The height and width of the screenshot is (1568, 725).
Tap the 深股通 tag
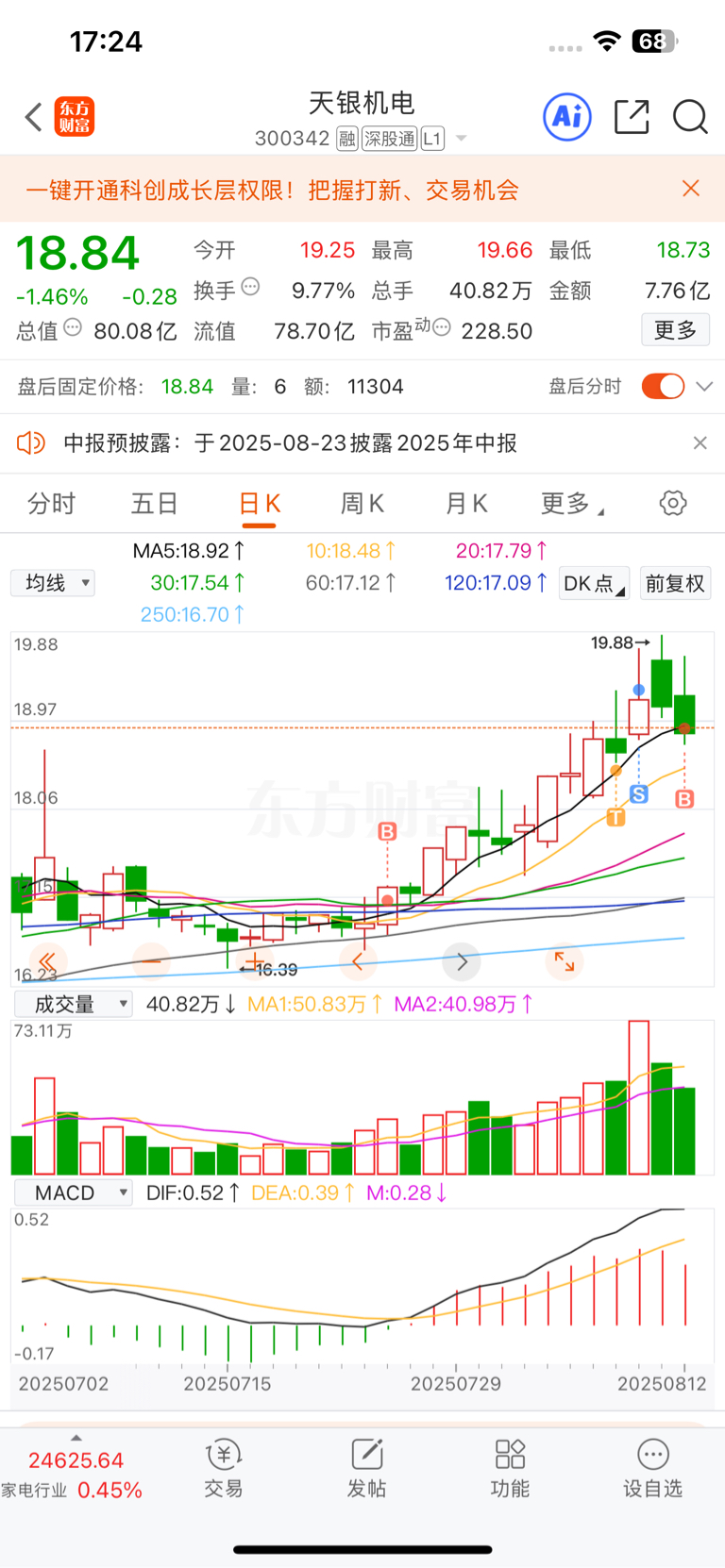pyautogui.click(x=390, y=139)
